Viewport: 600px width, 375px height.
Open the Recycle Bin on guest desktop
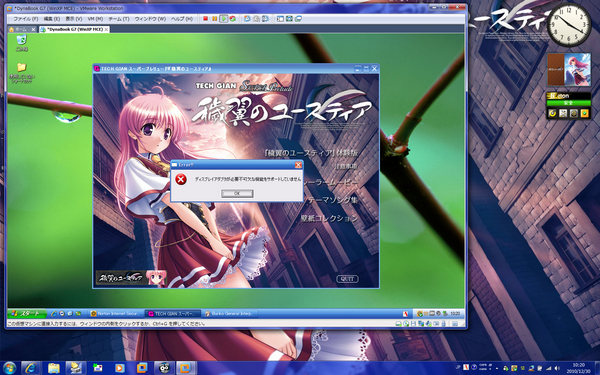coord(22,43)
